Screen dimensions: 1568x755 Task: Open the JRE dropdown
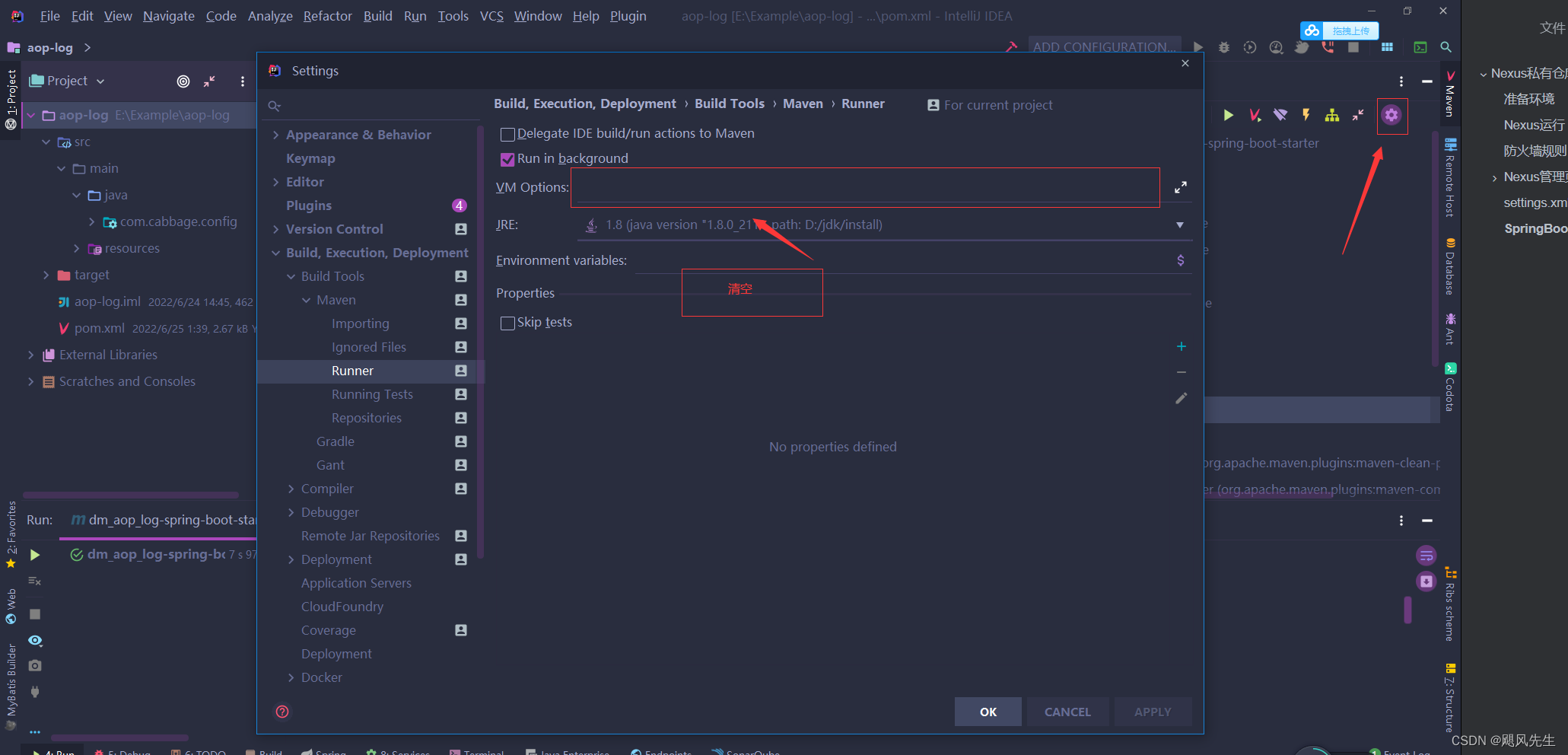(1180, 225)
